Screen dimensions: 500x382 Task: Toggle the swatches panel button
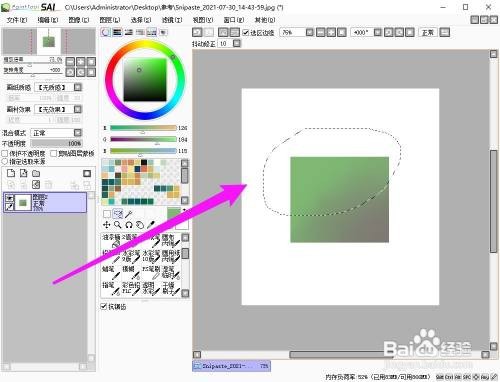(151, 32)
